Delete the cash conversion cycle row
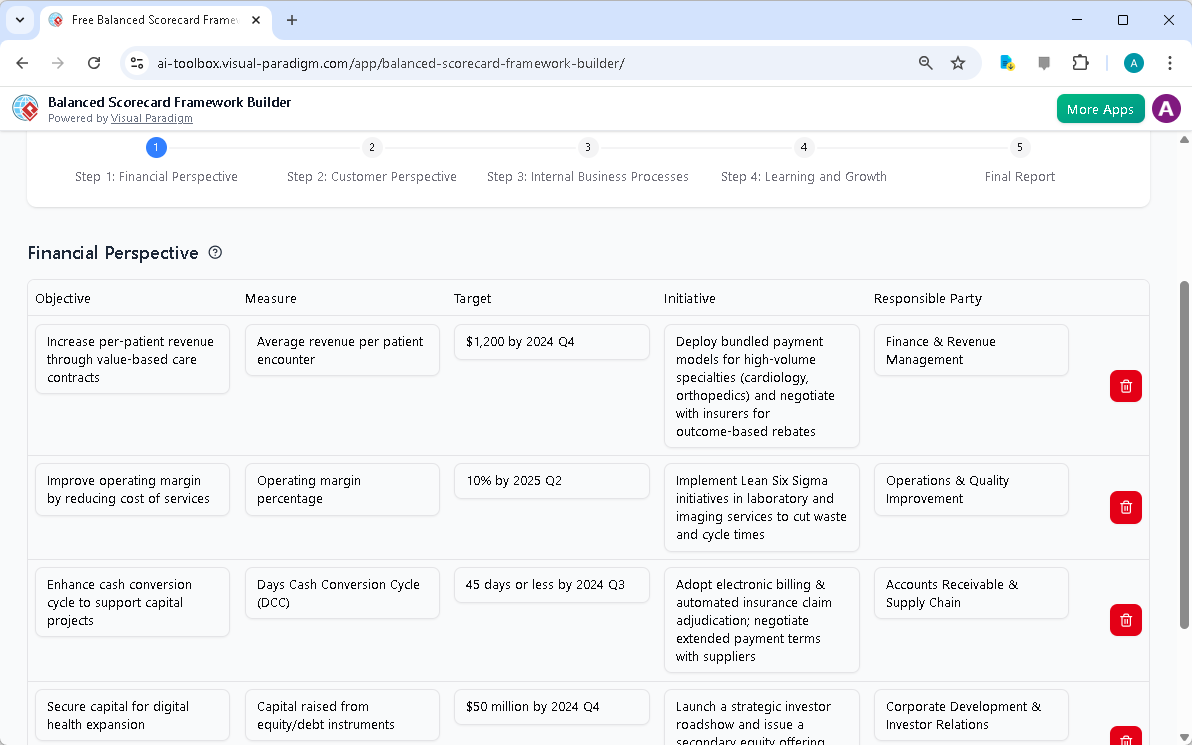The height and width of the screenshot is (745, 1192). coord(1125,620)
